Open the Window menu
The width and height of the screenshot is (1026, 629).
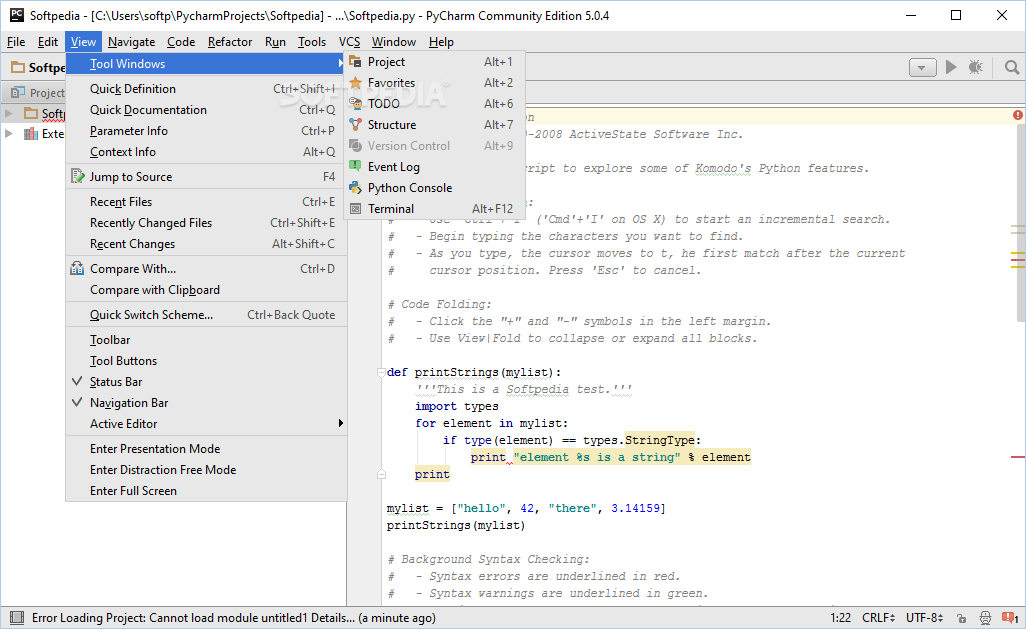pos(393,42)
